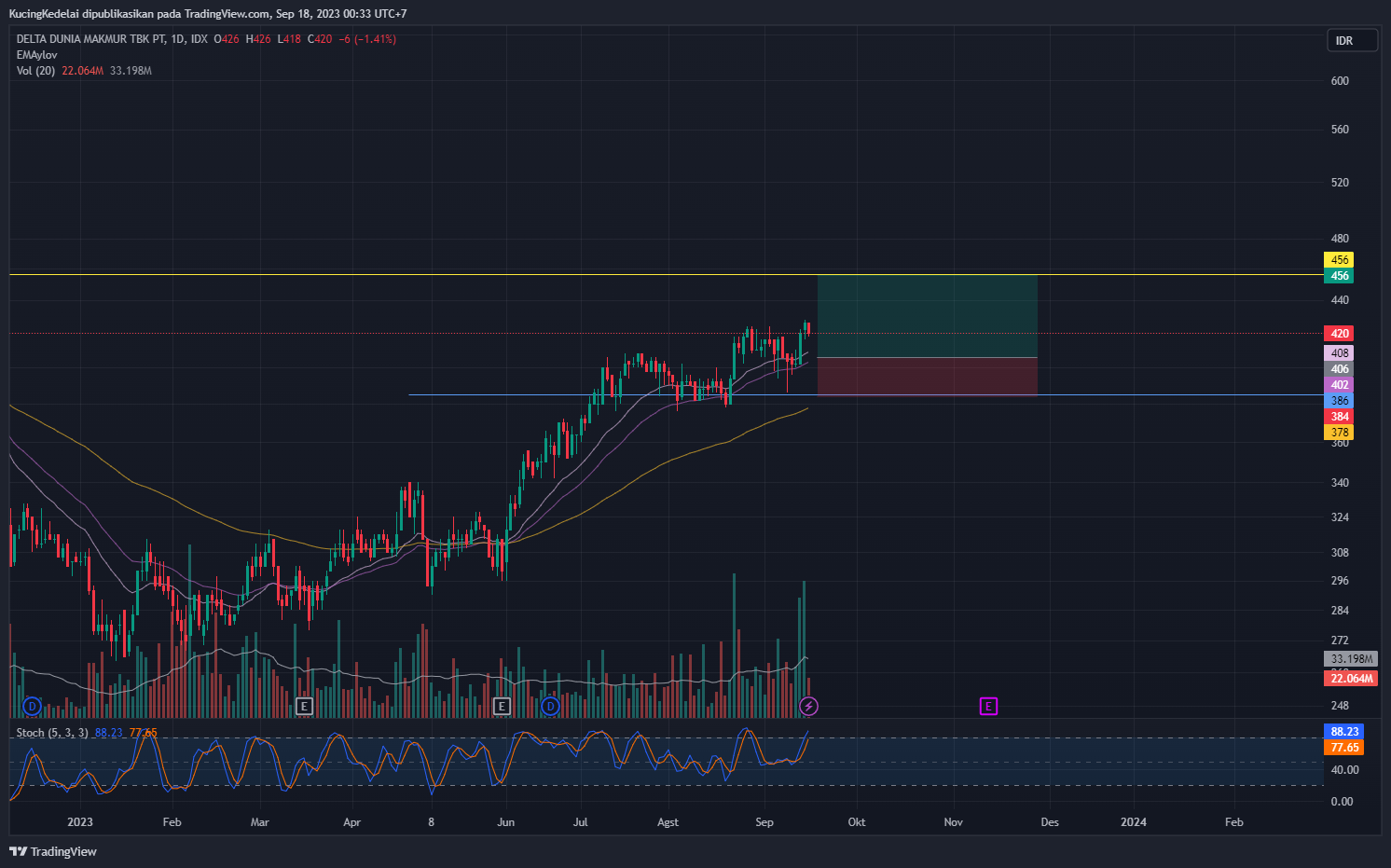The image size is (1391, 868).
Task: Click the 33.198M volume axis label
Action: (1351, 659)
